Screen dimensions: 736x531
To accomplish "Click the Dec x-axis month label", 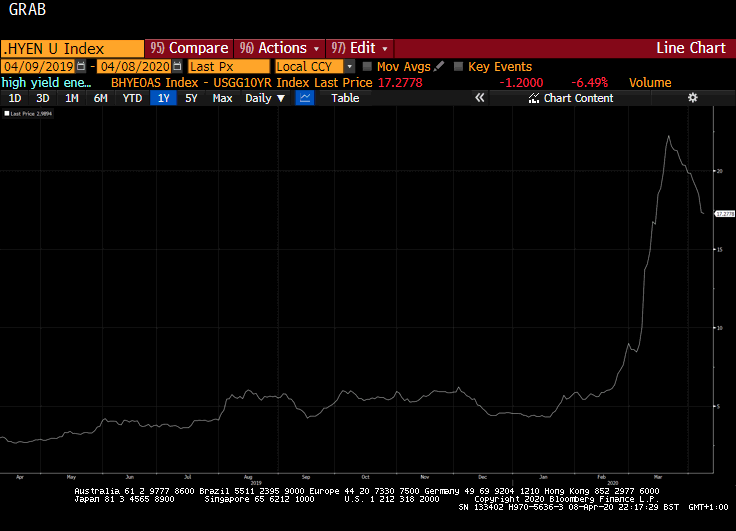I will [483, 477].
